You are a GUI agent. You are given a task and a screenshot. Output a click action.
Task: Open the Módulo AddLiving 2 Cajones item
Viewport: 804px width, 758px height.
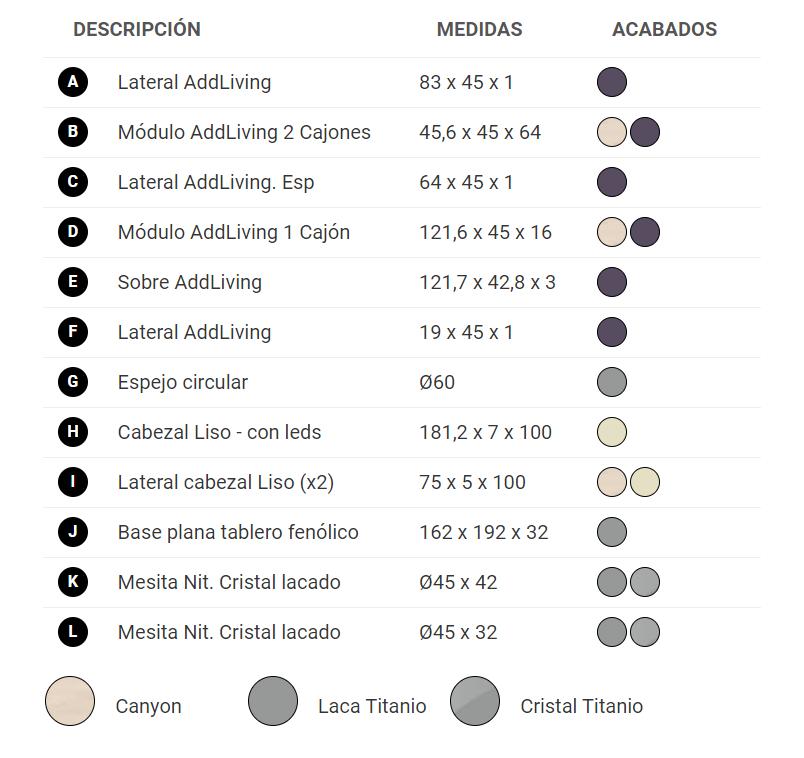click(x=244, y=132)
